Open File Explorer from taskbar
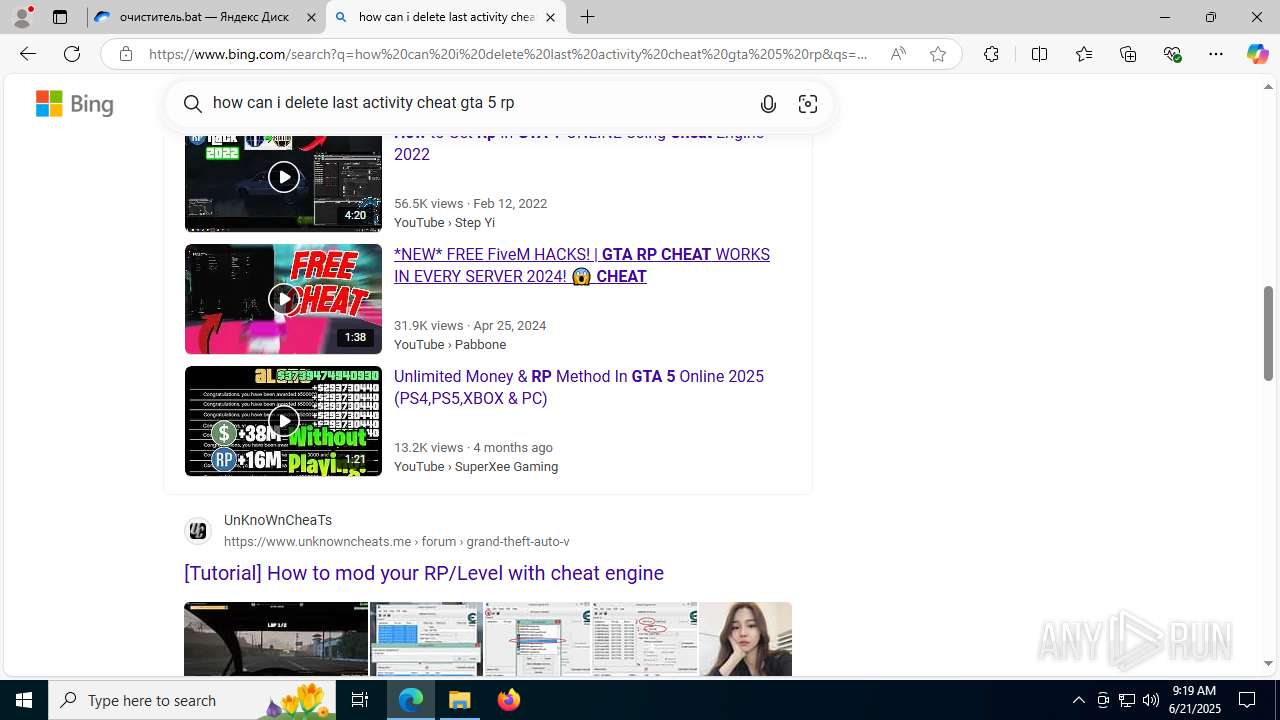 point(460,700)
